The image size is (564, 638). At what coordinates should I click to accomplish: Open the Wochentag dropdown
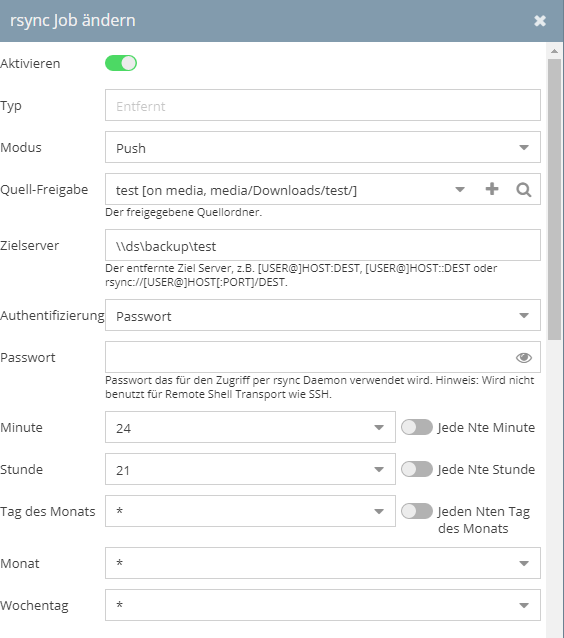pos(323,605)
